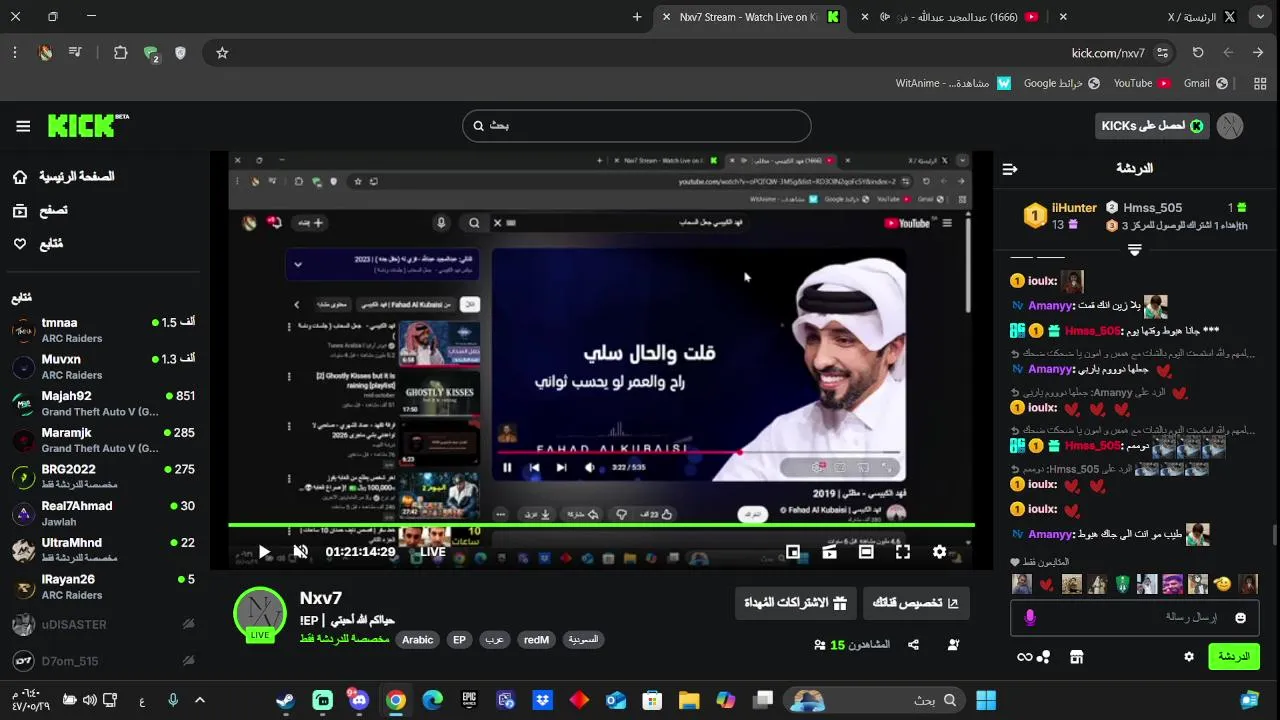Screen dimensions: 1280x720
Task: Open the browse icon in the sidebar
Action: [x=20, y=210]
